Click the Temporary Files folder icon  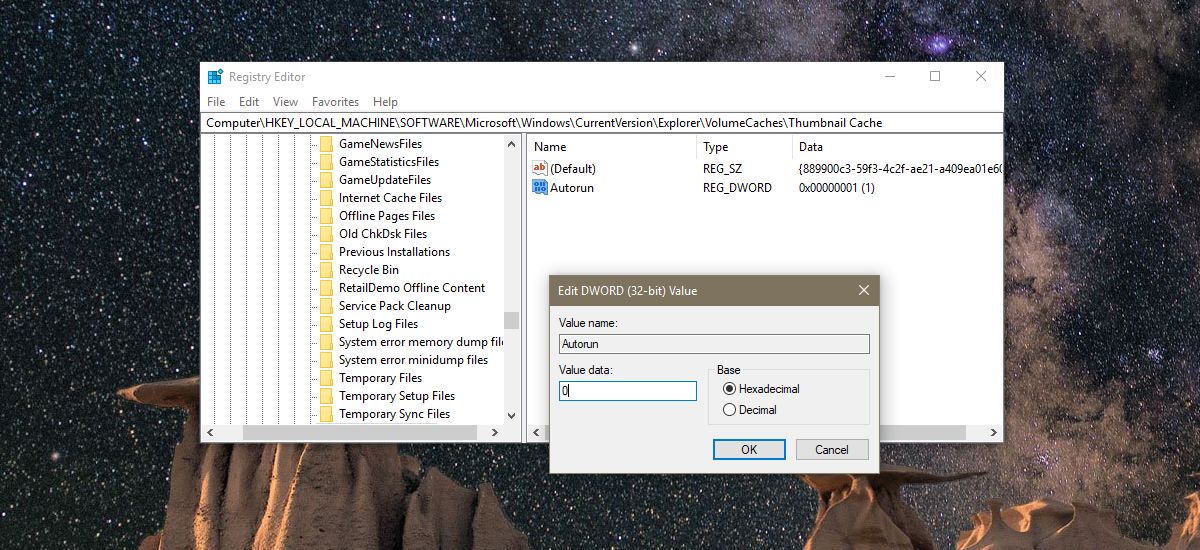(326, 378)
